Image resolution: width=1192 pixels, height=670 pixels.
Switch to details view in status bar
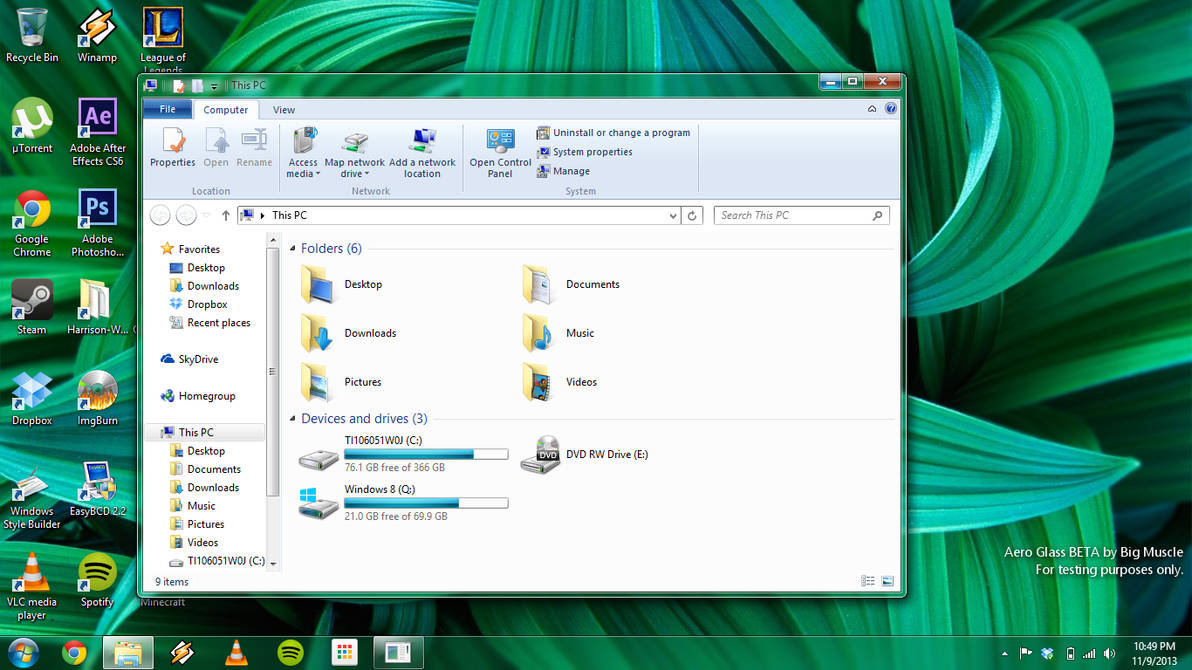pyautogui.click(x=867, y=581)
